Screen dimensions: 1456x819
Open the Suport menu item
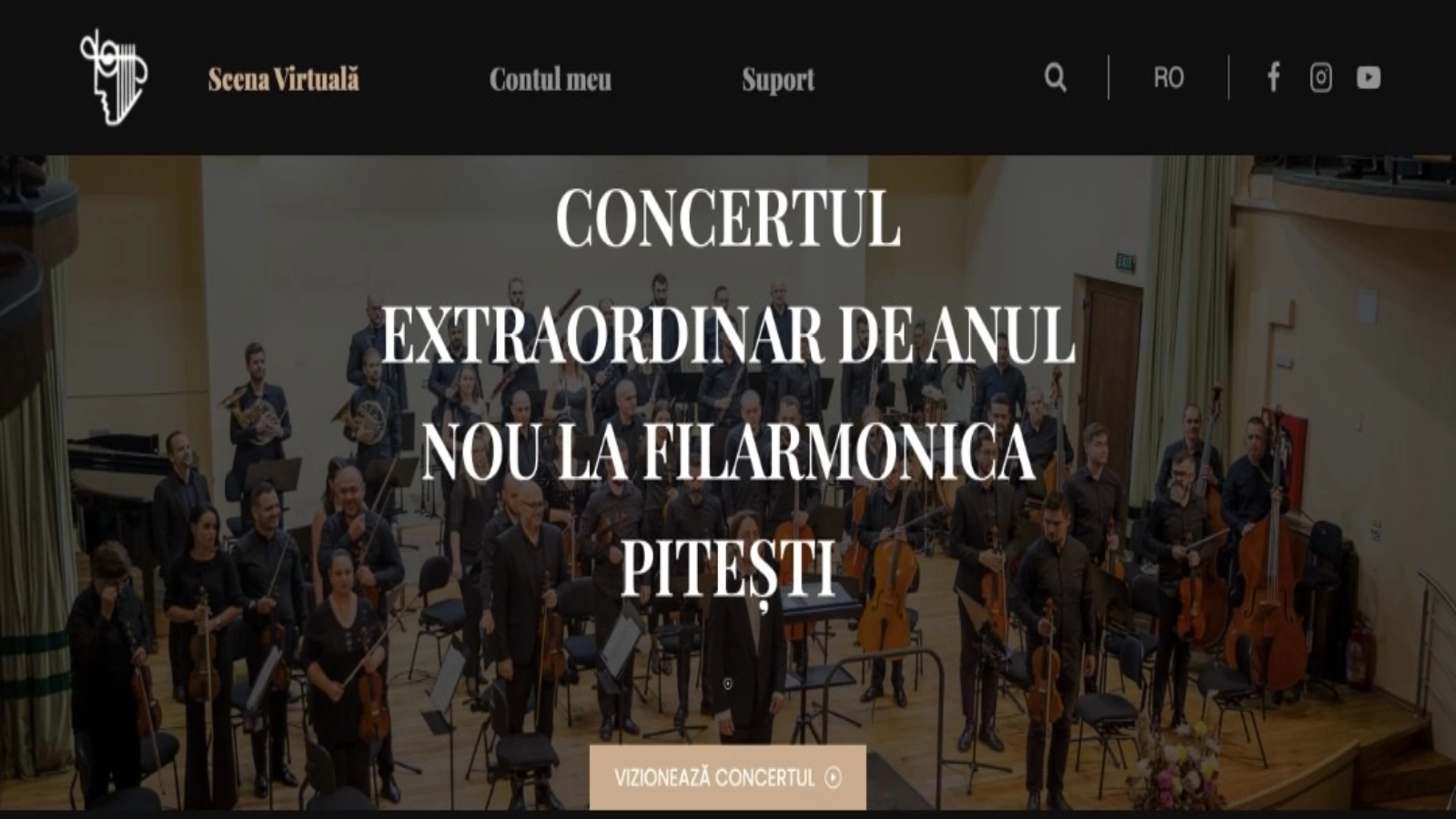point(778,80)
